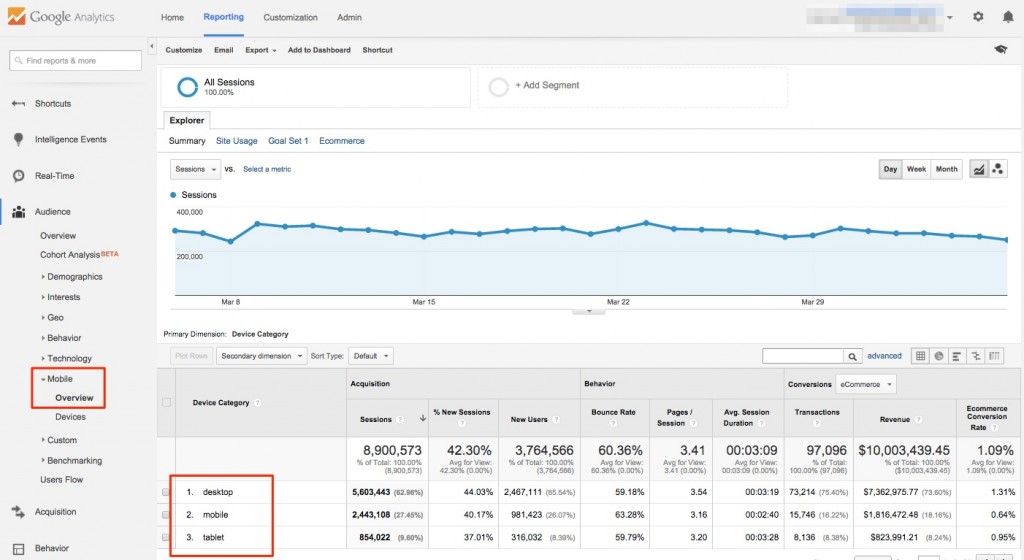
Task: Open the Secondary dimension dropdown
Action: tap(262, 356)
